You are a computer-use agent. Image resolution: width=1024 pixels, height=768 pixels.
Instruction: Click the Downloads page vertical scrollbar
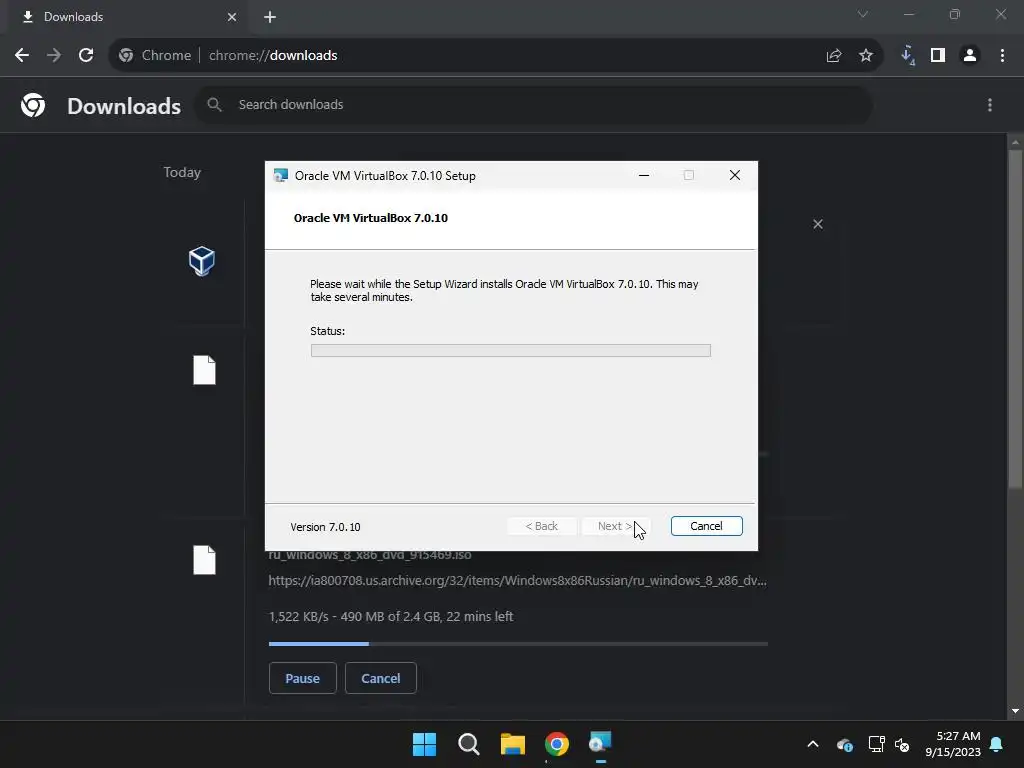pos(1015,319)
